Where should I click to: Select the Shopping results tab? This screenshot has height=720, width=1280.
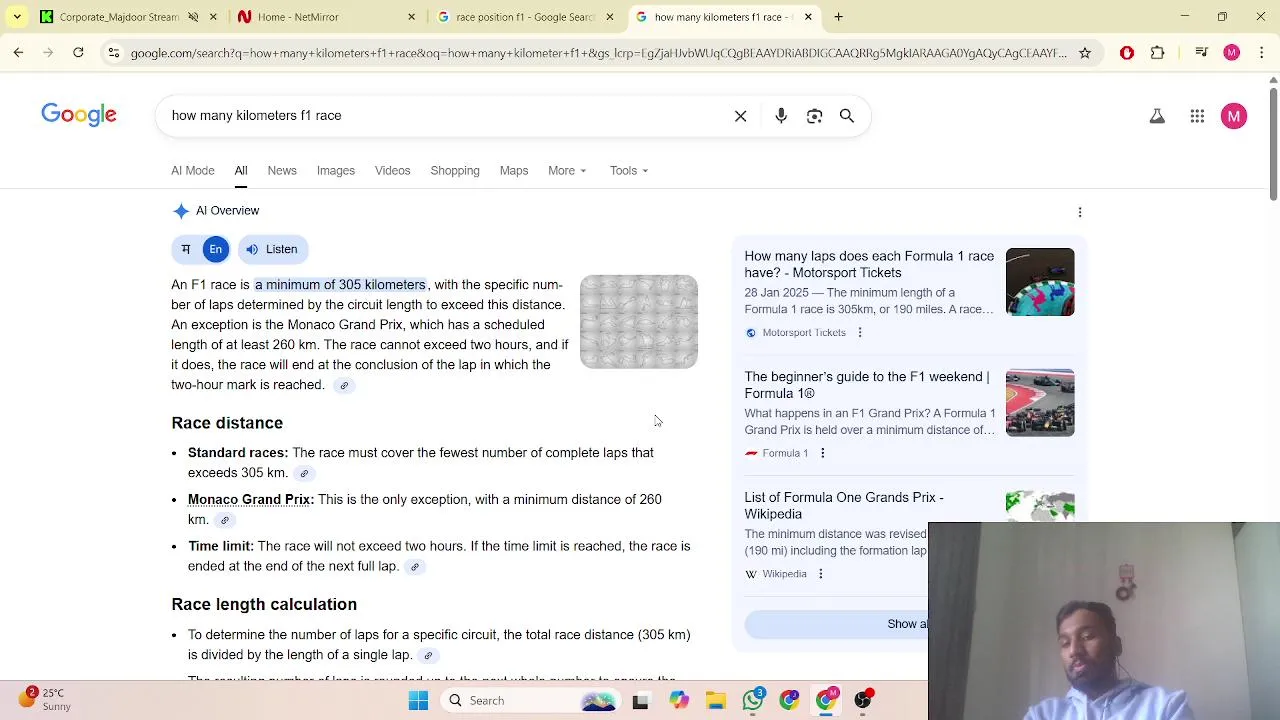(x=455, y=171)
